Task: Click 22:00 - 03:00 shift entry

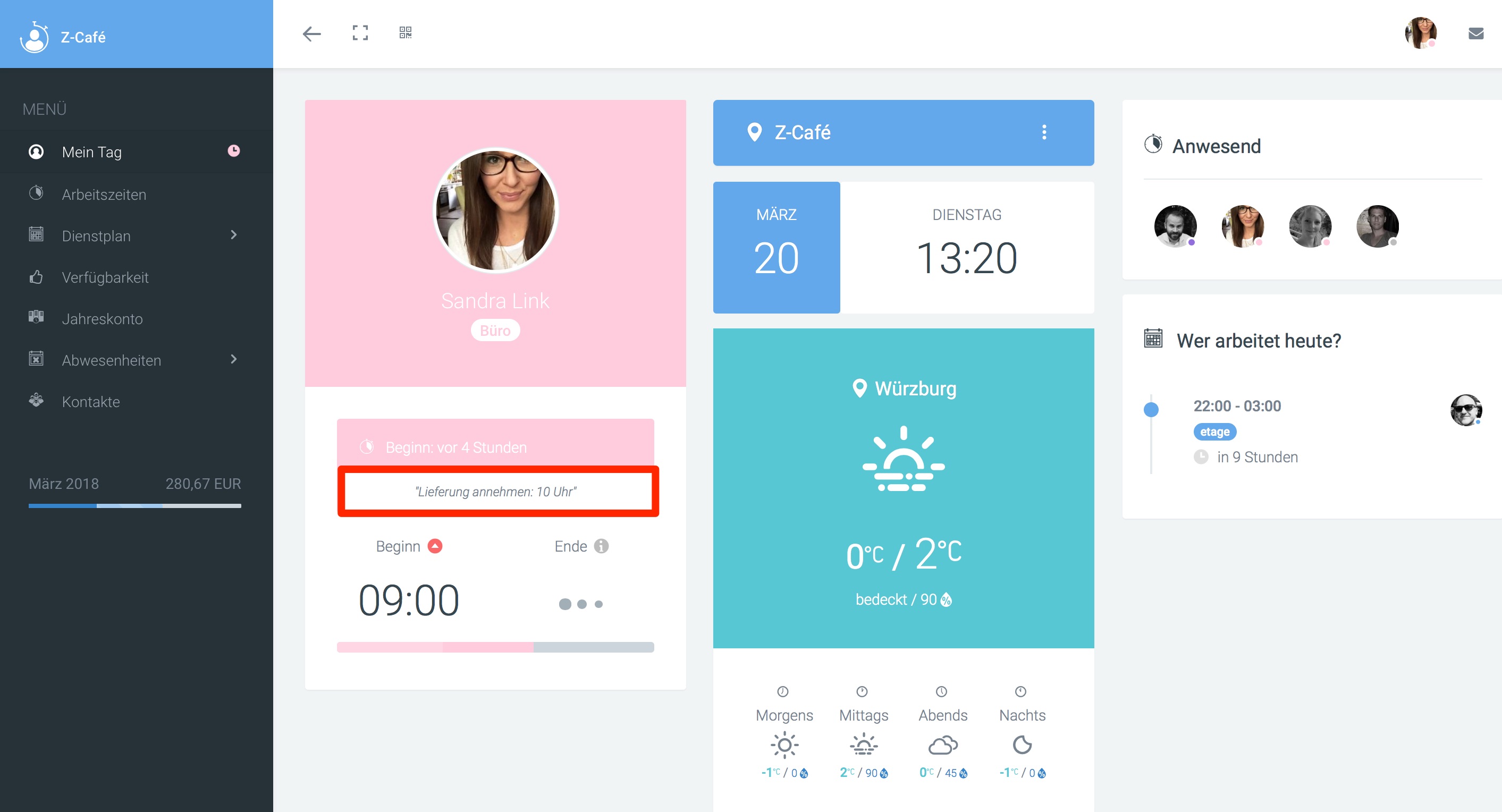Action: 1237,407
